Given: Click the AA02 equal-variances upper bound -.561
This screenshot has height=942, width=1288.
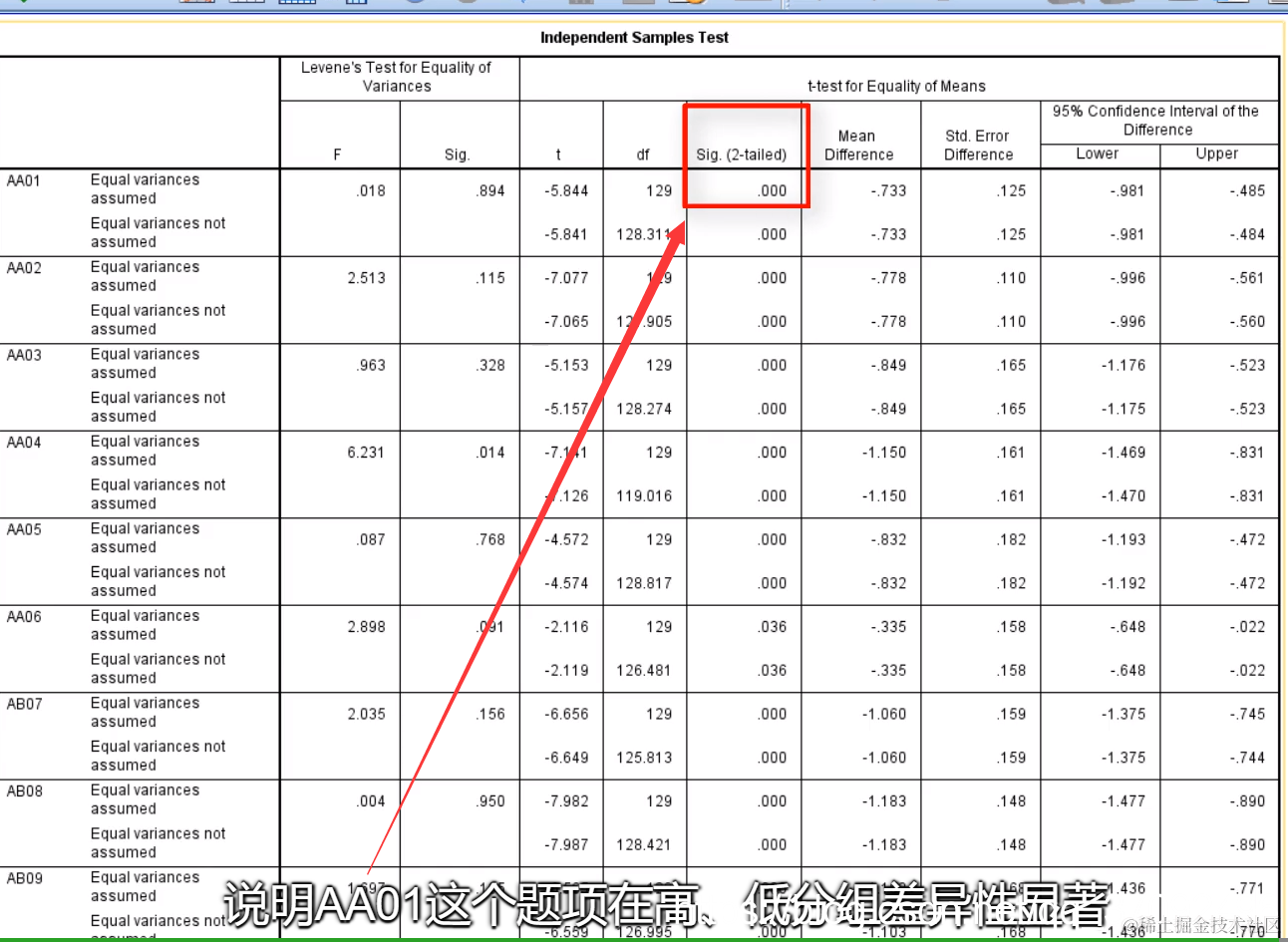Looking at the screenshot, I should [x=1247, y=278].
